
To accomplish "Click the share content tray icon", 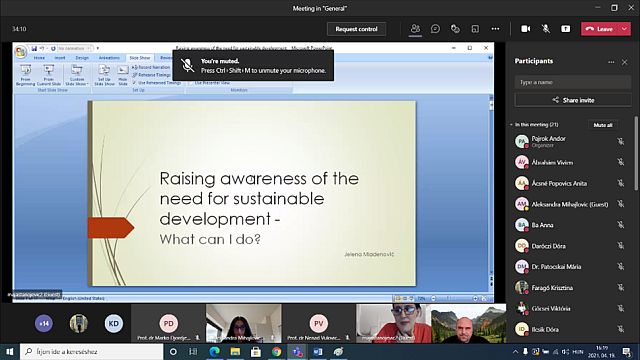I will [x=565, y=29].
